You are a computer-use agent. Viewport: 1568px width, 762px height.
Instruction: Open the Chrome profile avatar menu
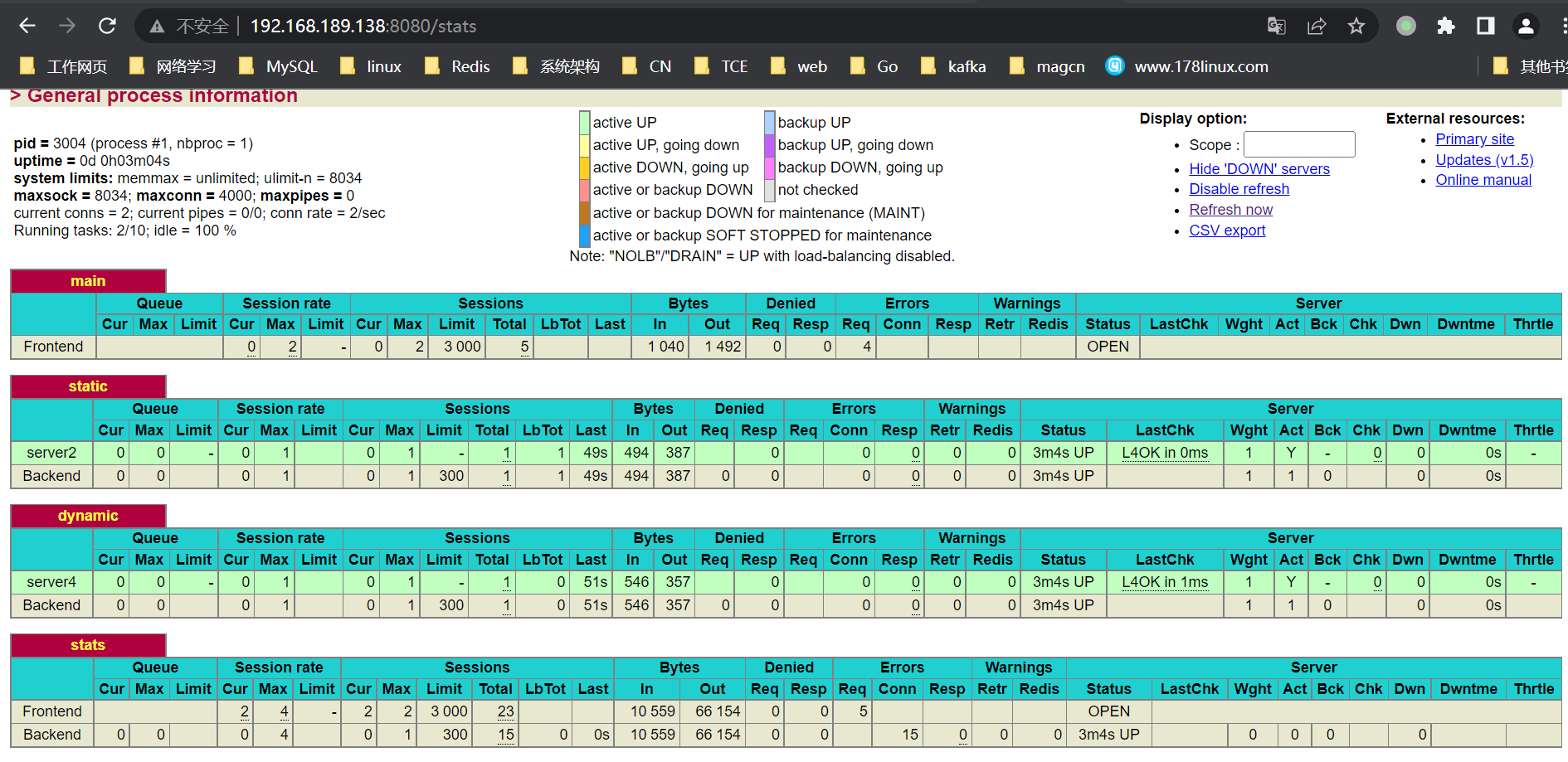point(1526,26)
